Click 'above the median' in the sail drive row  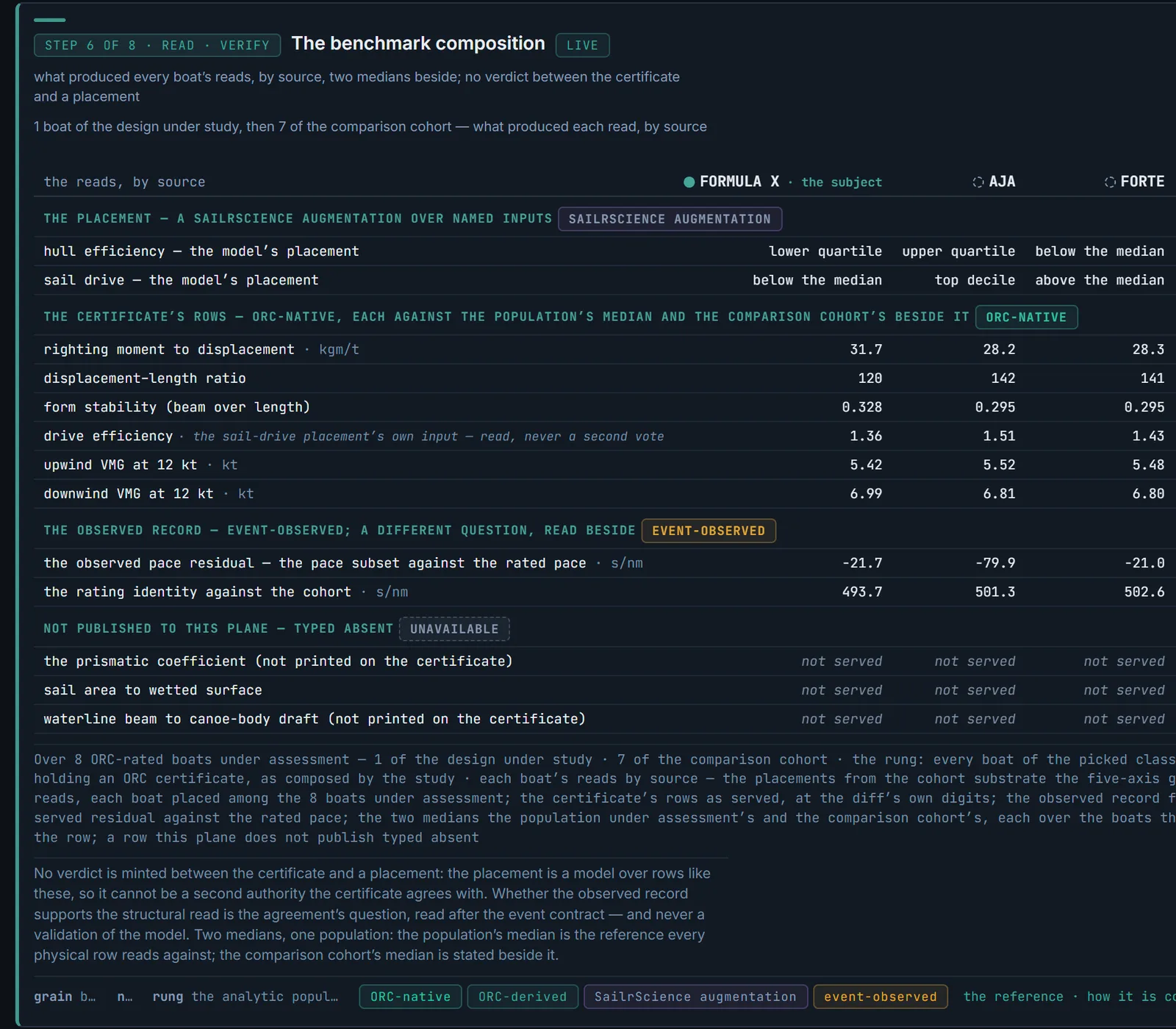coord(1100,280)
